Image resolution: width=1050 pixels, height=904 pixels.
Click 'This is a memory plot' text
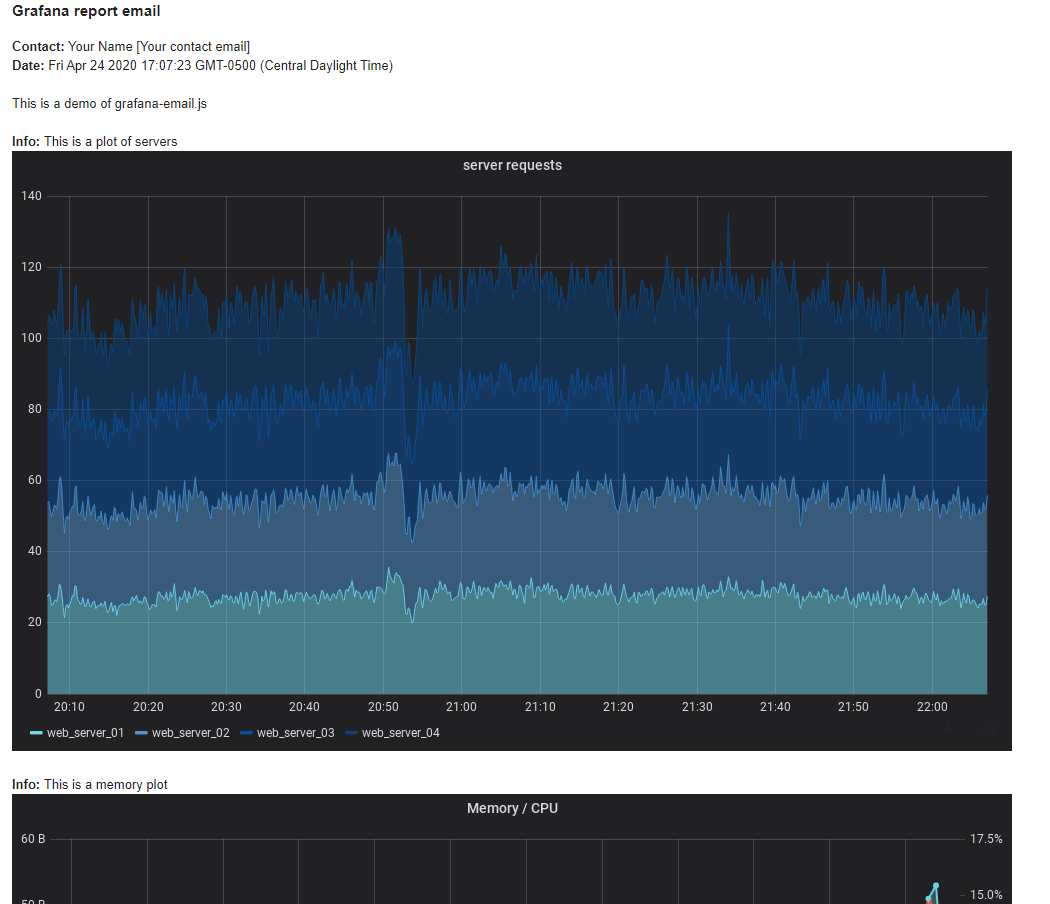[106, 784]
